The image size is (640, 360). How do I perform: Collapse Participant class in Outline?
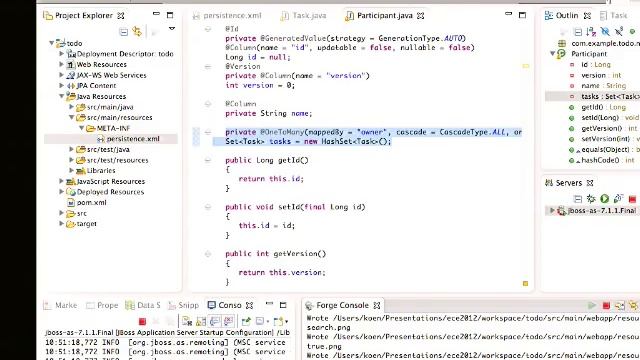(552, 53)
